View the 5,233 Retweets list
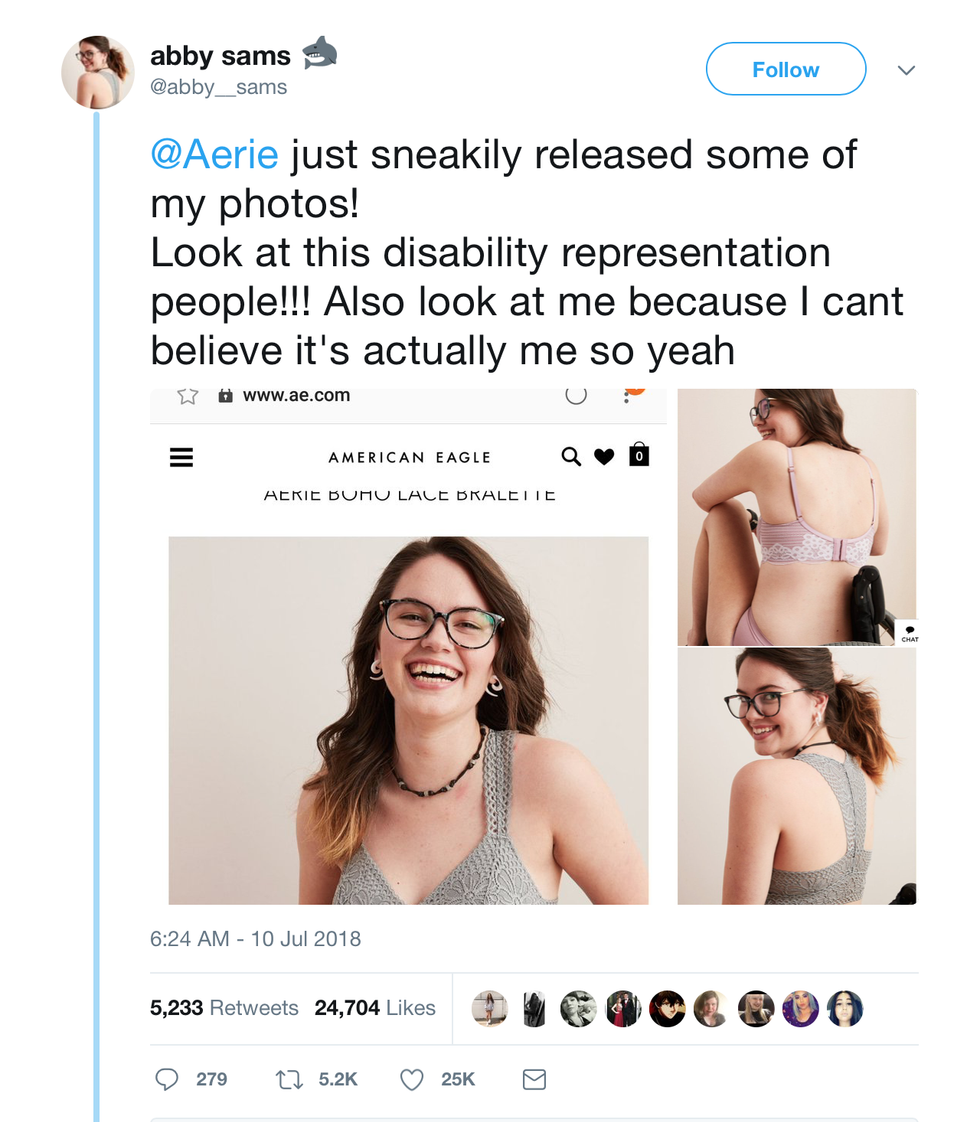The width and height of the screenshot is (980, 1122). tap(224, 1008)
